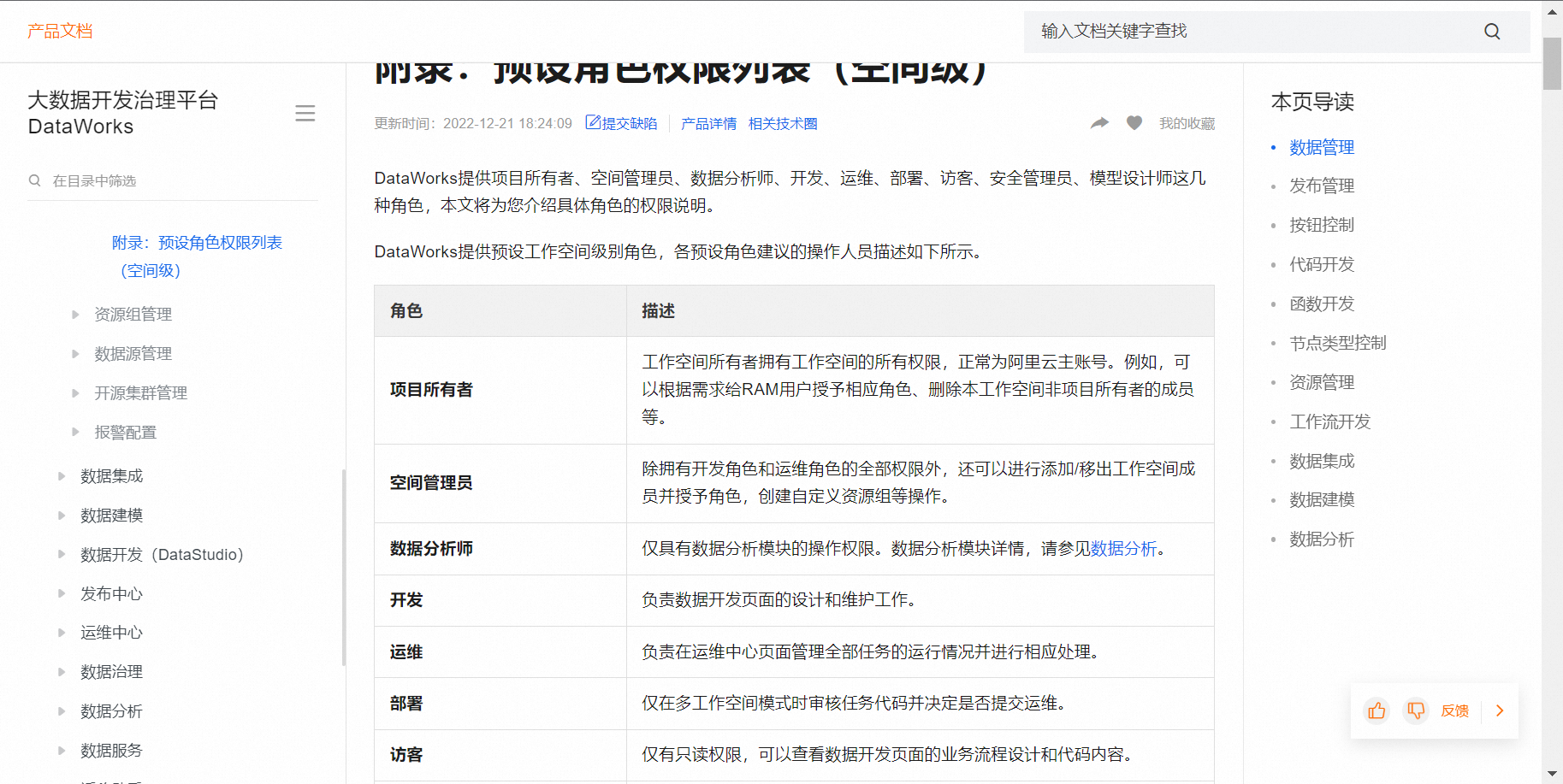Click 我的收藏 text link
This screenshot has height=784, width=1563.
tap(1187, 123)
